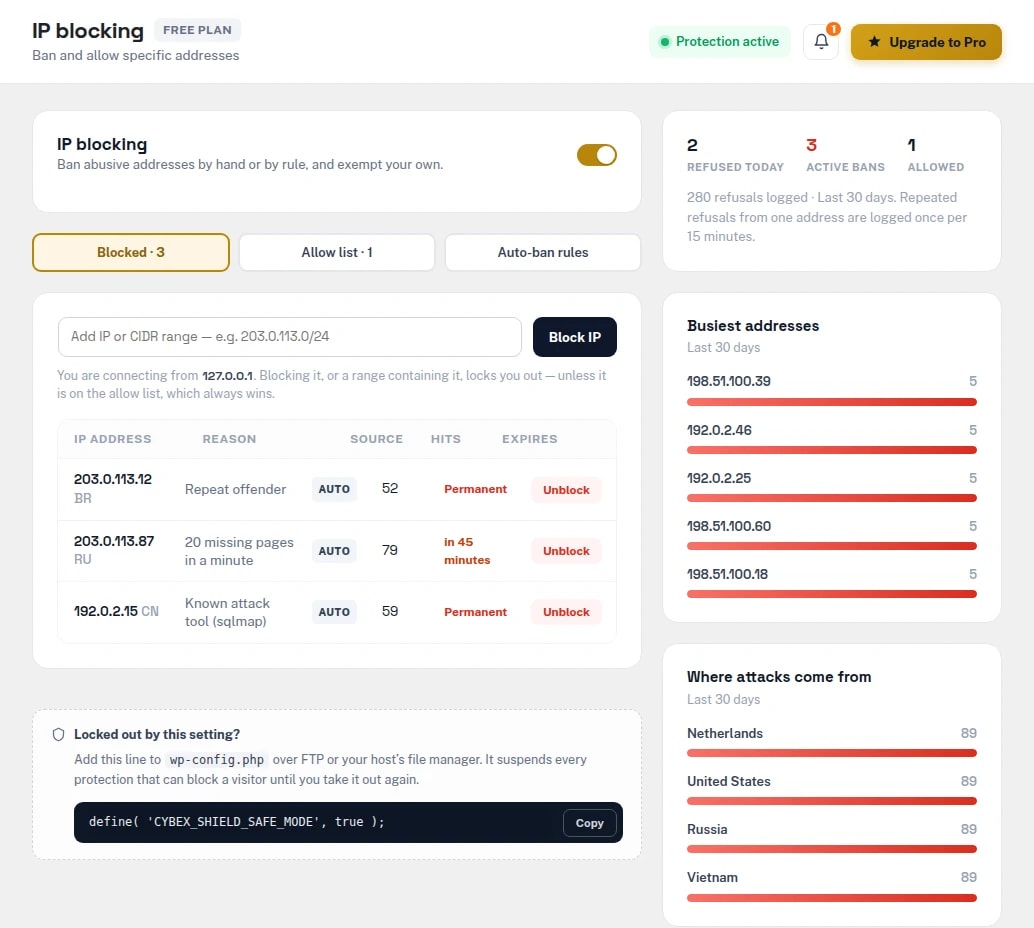
Task: Click the Block IP button
Action: pos(574,337)
